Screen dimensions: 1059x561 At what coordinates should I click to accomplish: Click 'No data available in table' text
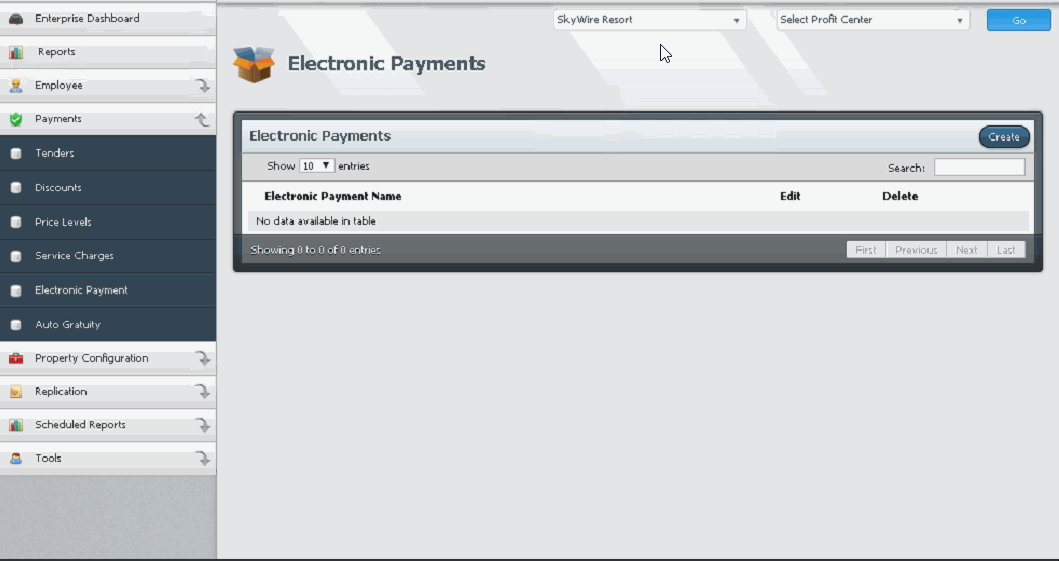[316, 221]
